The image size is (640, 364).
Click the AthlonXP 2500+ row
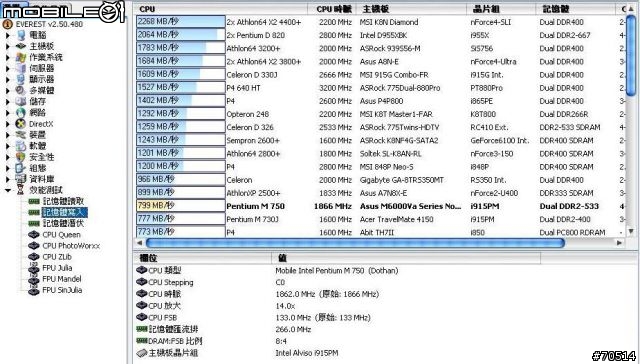[x=380, y=193]
